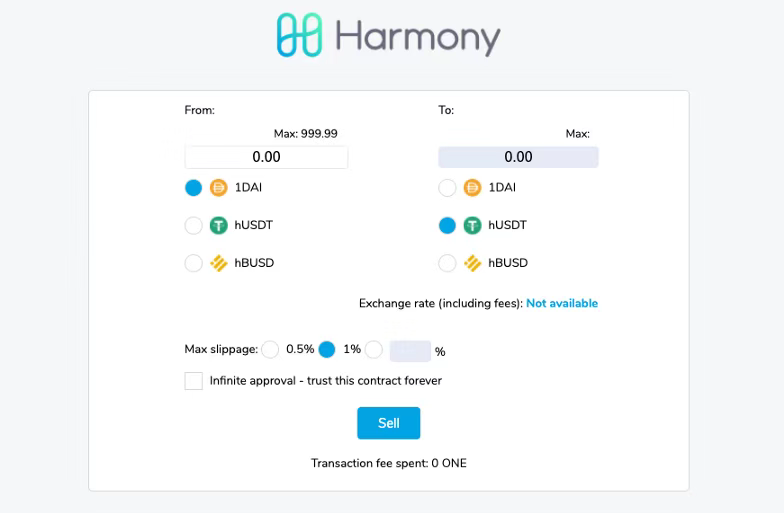Click the 1DAI coin icon under To

click(x=472, y=188)
